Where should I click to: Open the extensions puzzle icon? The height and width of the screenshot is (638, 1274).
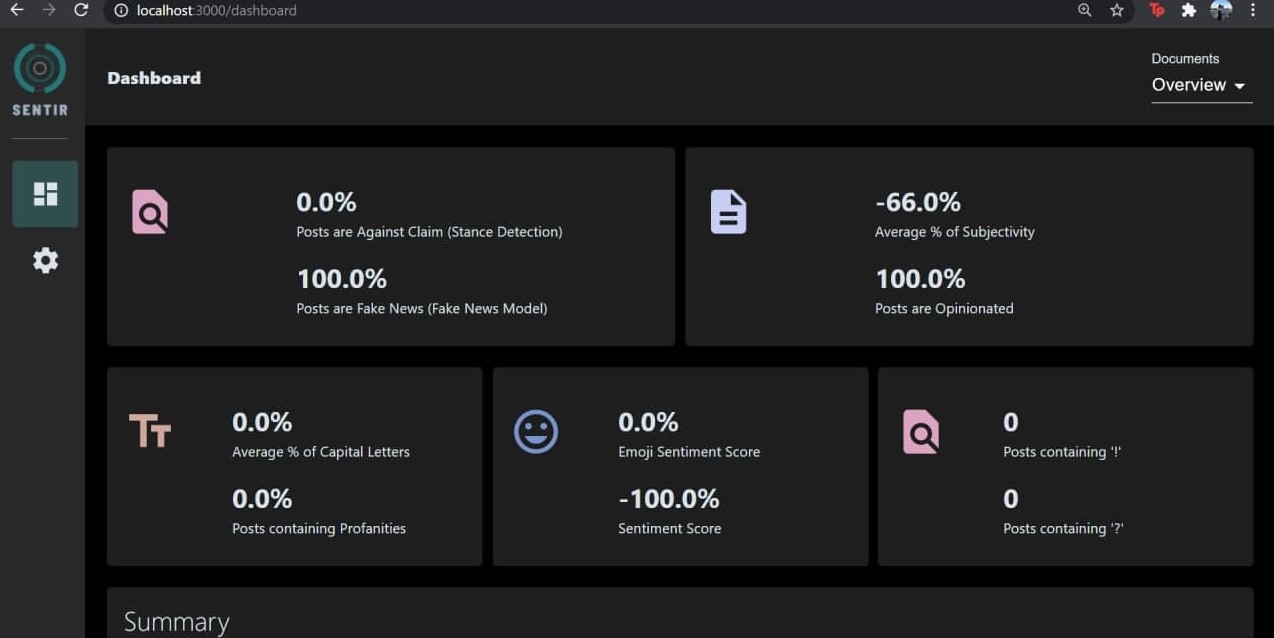1188,10
